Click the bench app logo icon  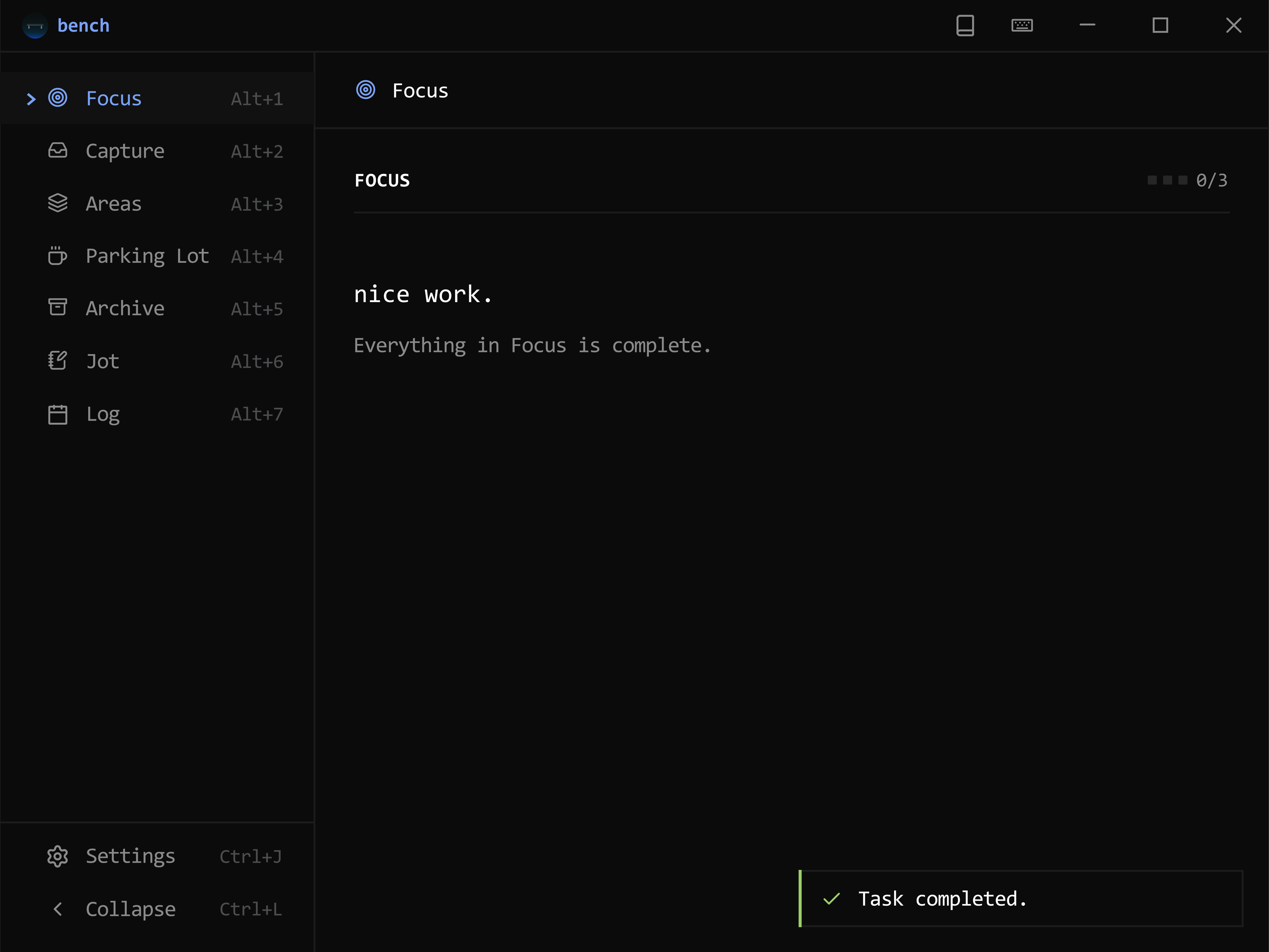tap(35, 26)
